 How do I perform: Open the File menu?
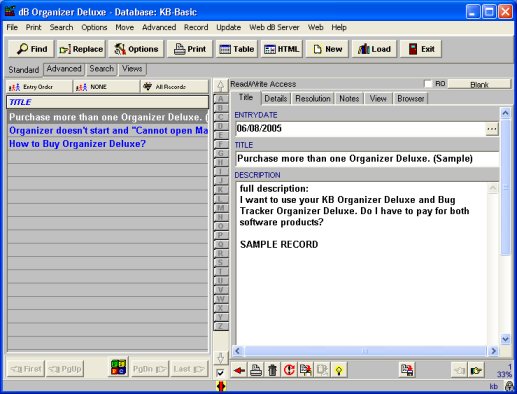click(x=12, y=27)
